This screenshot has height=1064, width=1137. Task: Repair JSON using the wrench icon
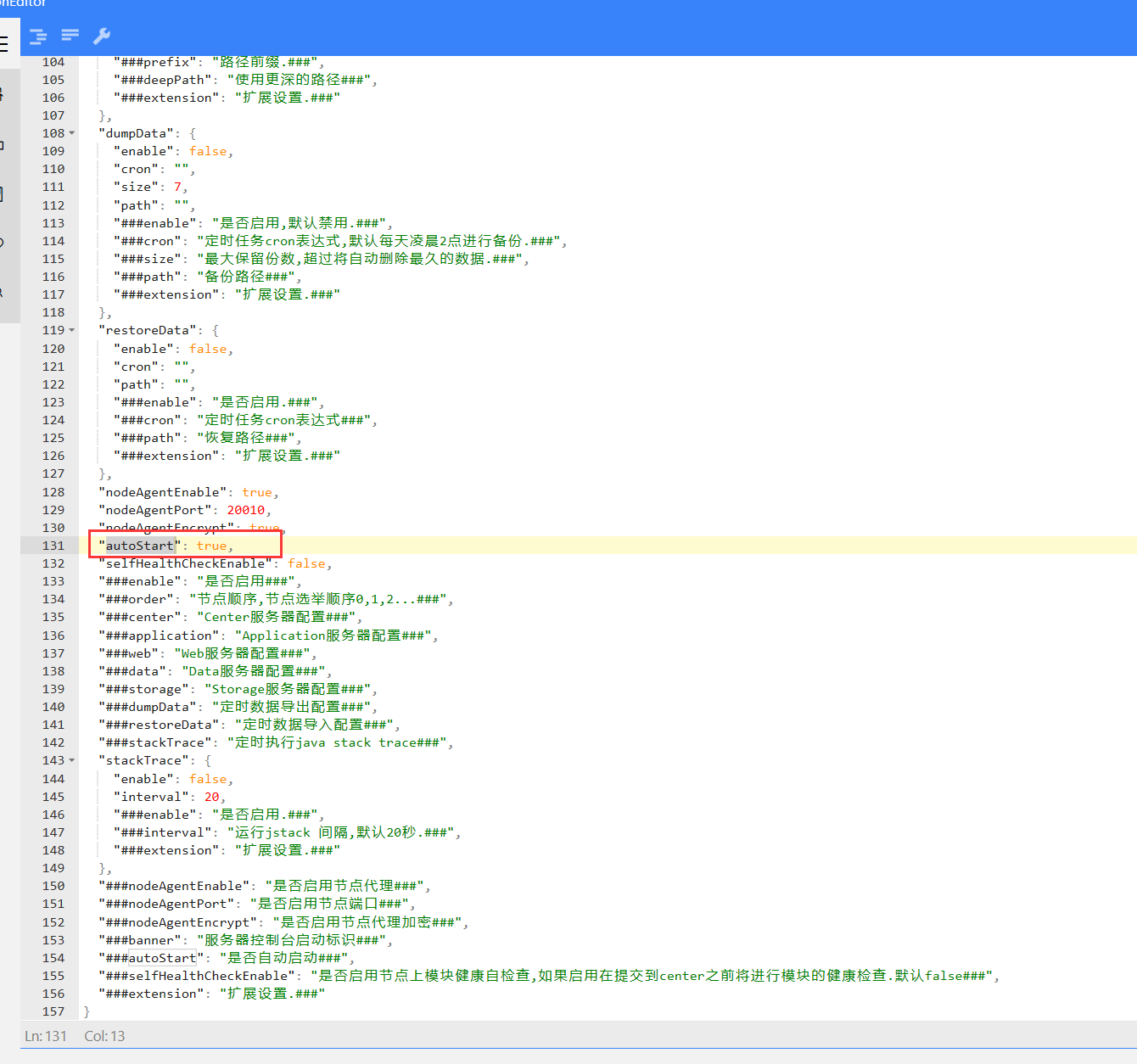click(102, 36)
